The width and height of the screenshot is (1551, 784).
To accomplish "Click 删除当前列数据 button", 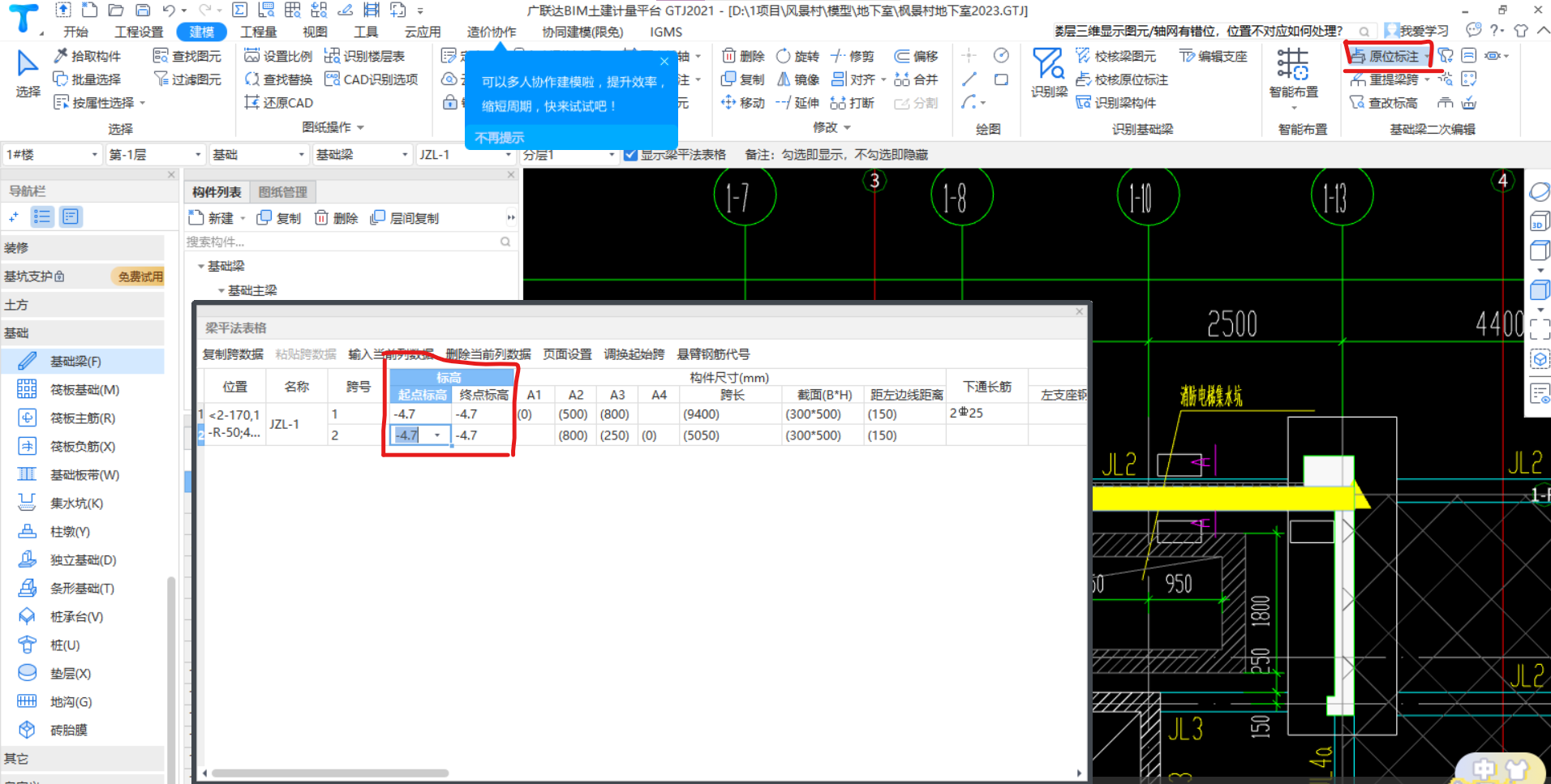I will pos(488,354).
